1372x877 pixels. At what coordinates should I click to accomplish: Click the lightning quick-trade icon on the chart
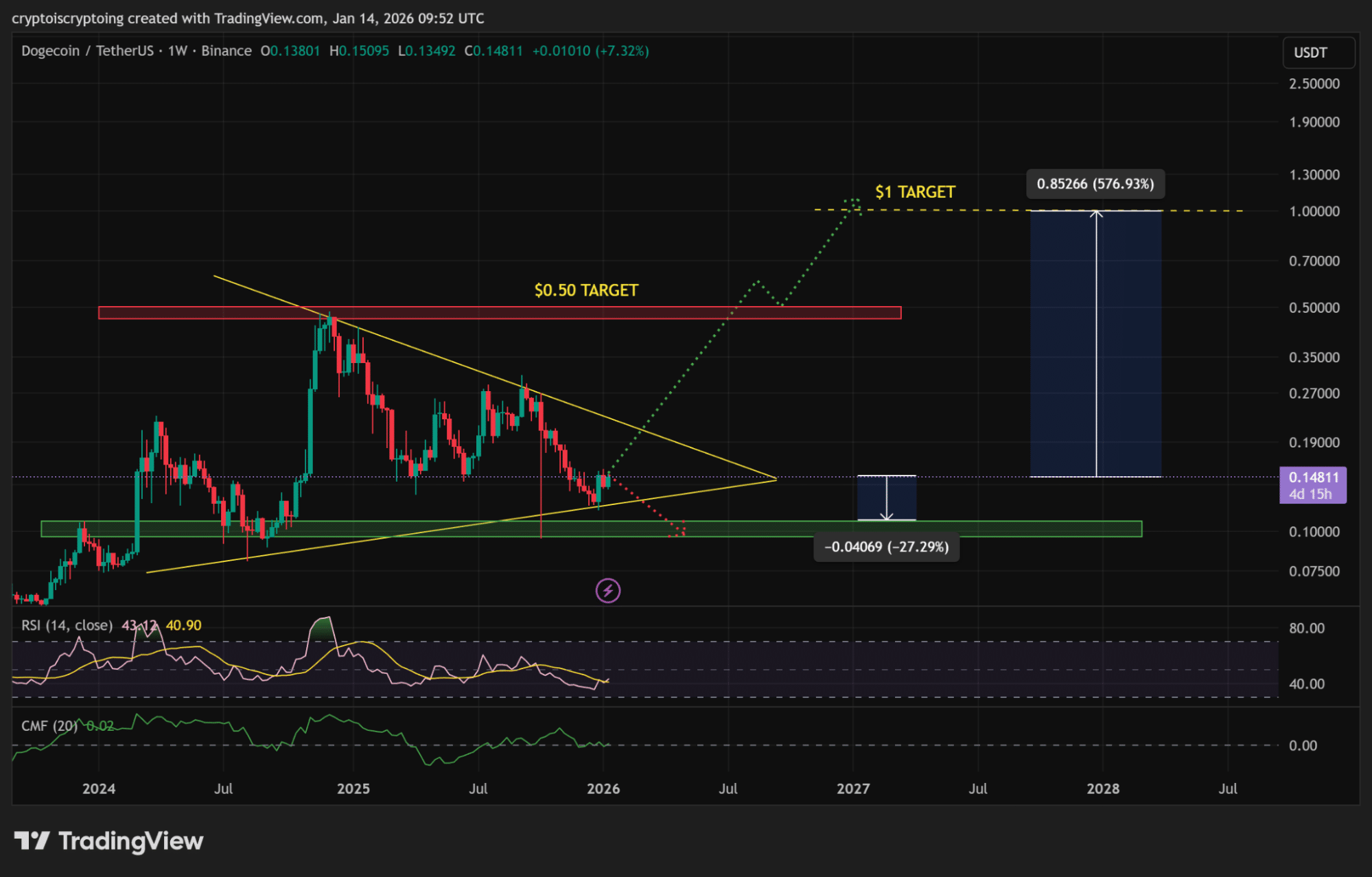(x=607, y=590)
